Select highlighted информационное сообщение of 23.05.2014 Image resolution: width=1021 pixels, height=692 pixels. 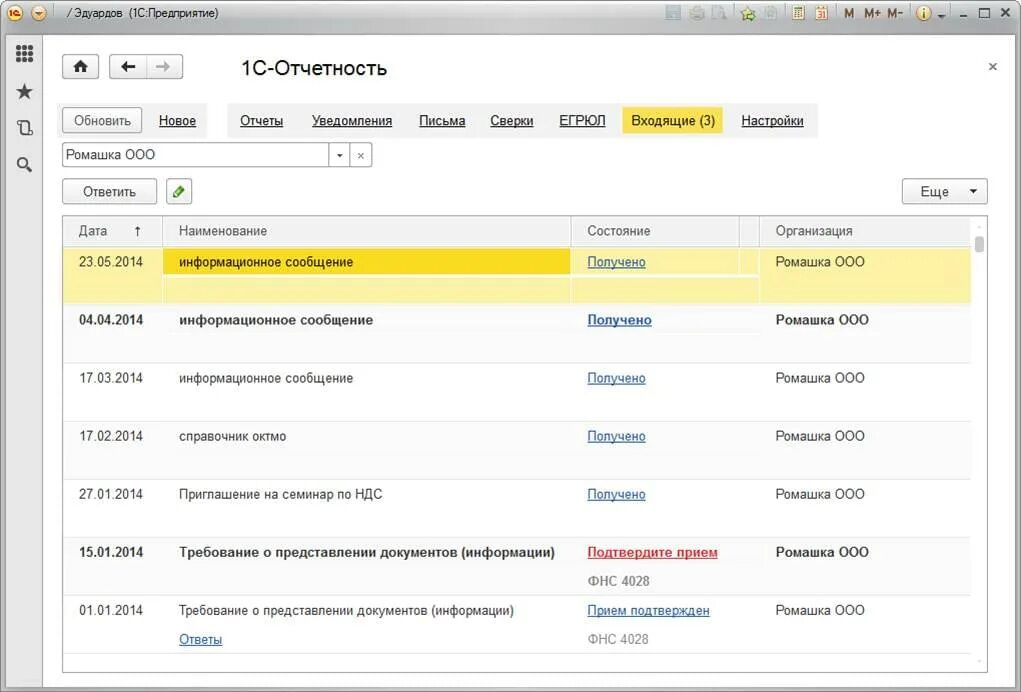pyautogui.click(x=367, y=262)
